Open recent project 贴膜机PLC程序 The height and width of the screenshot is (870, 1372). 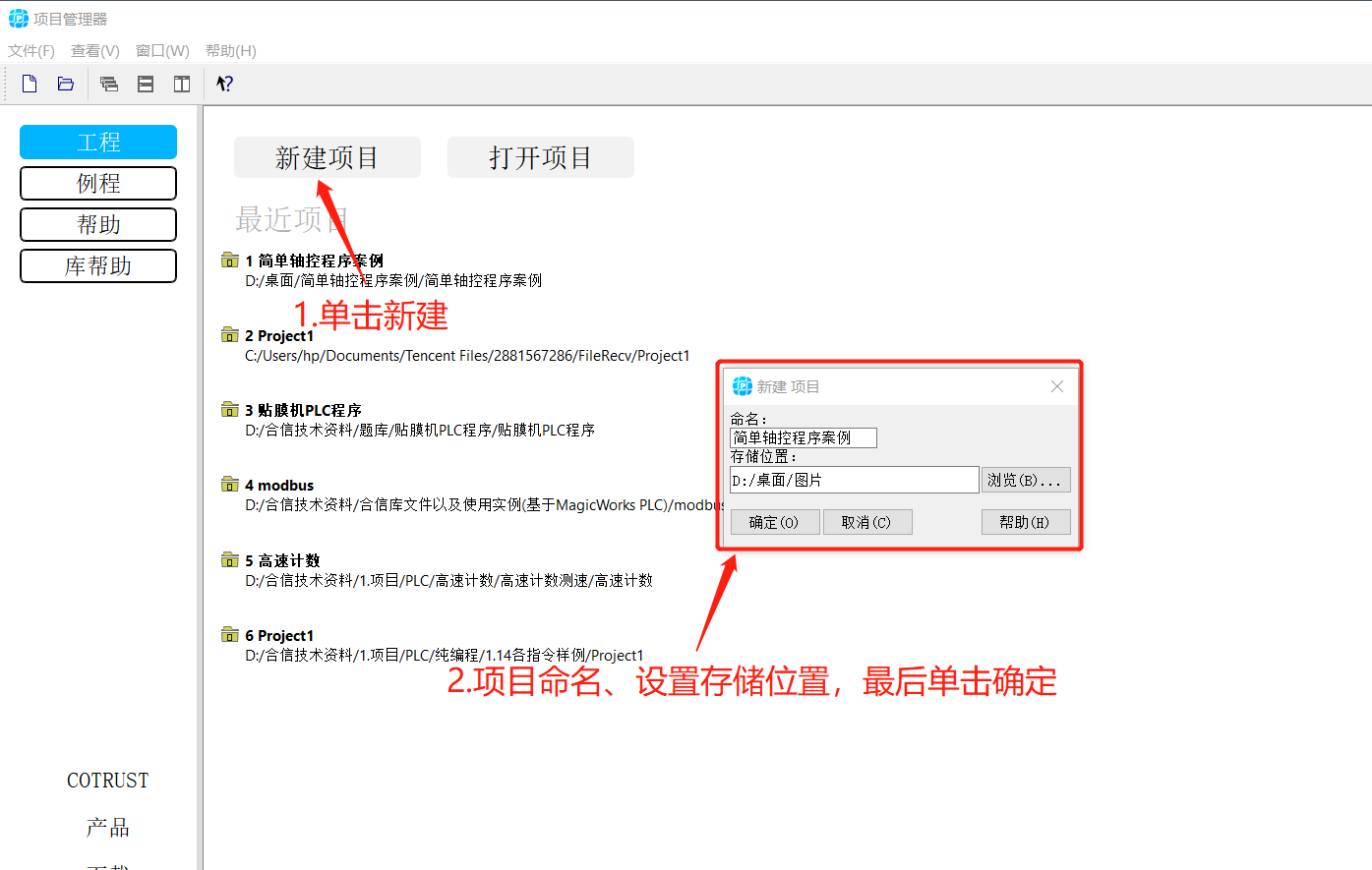305,409
